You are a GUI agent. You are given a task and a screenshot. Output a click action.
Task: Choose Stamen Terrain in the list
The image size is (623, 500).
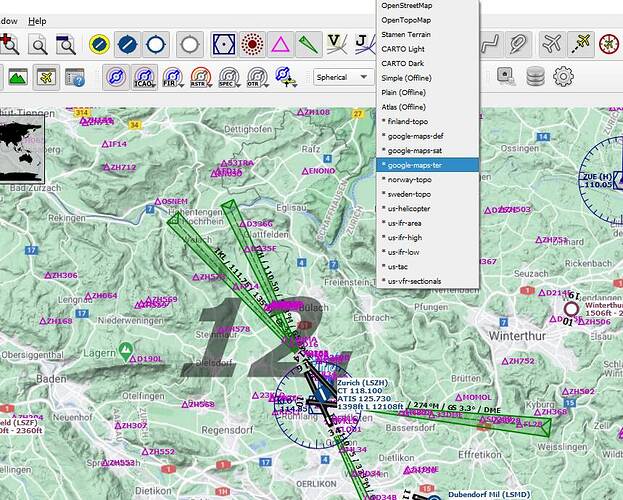point(409,33)
